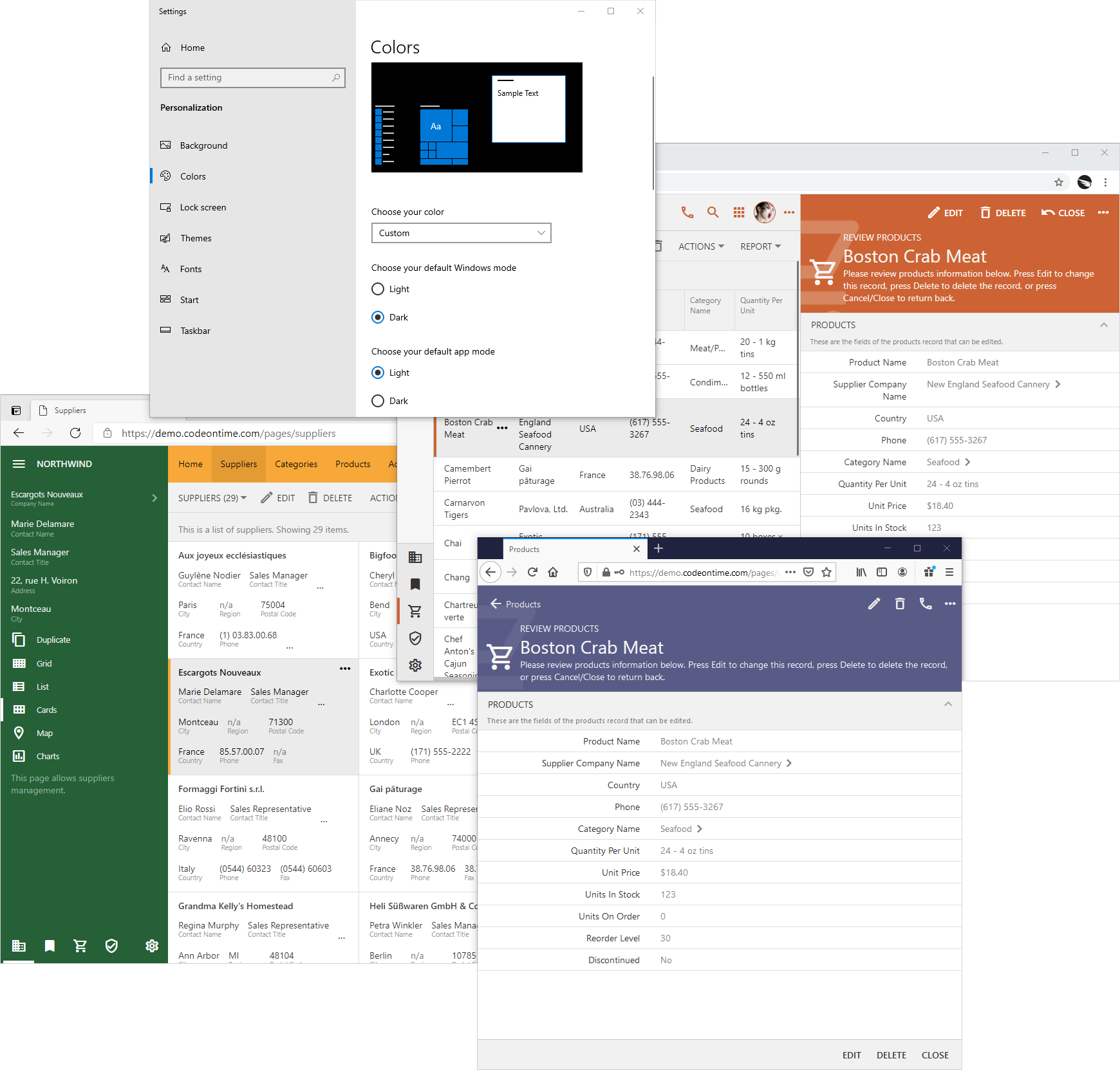Screen dimensions: 1120x1070
Task: Open Background in Settings Personalization
Action: pos(203,145)
